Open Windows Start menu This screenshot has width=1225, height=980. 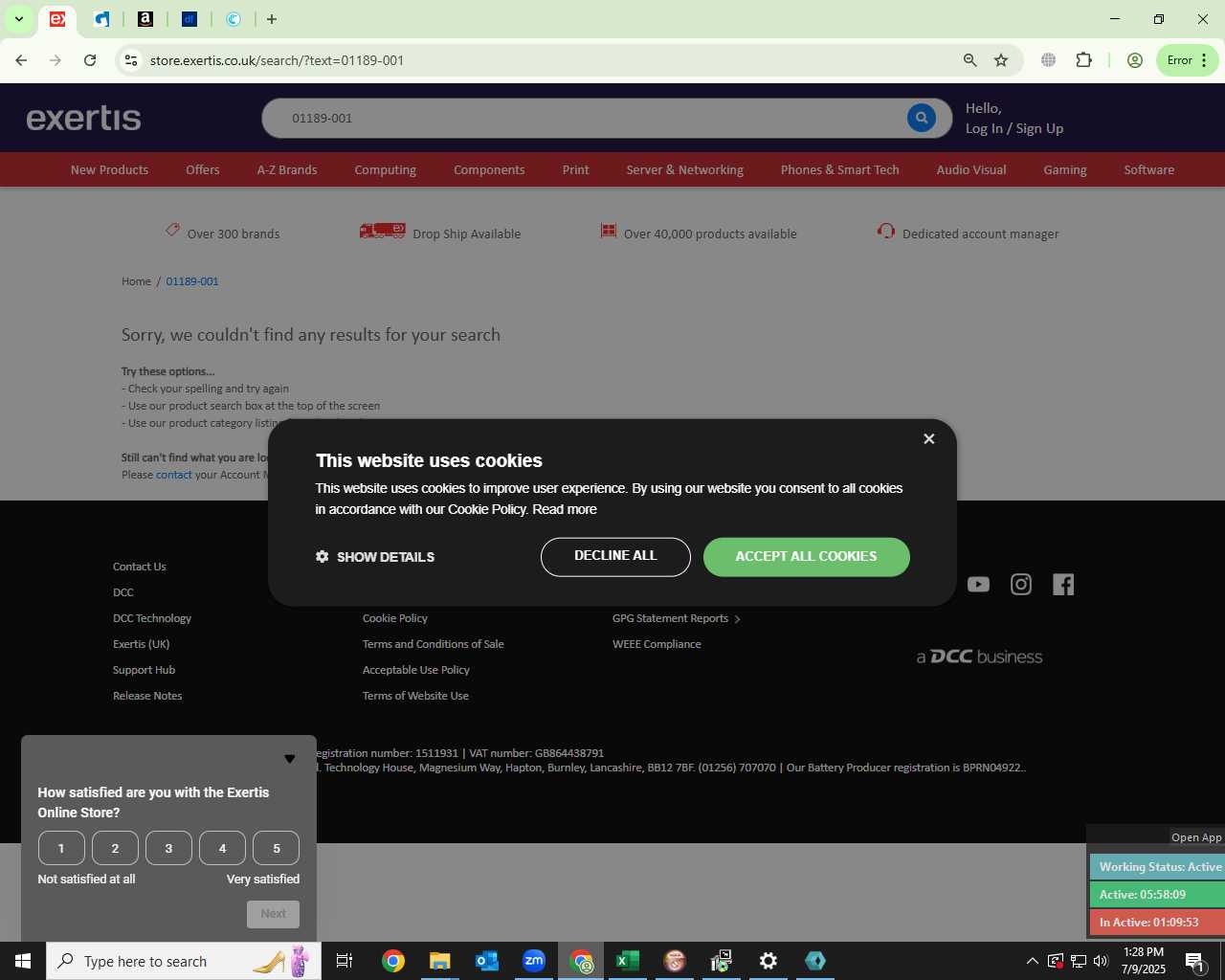point(23,961)
